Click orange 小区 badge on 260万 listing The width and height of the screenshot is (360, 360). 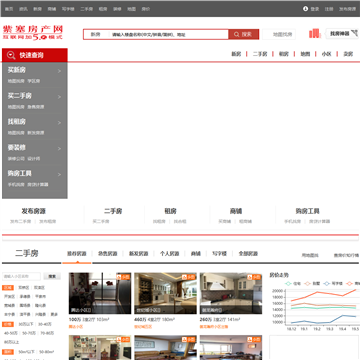tap(255, 277)
